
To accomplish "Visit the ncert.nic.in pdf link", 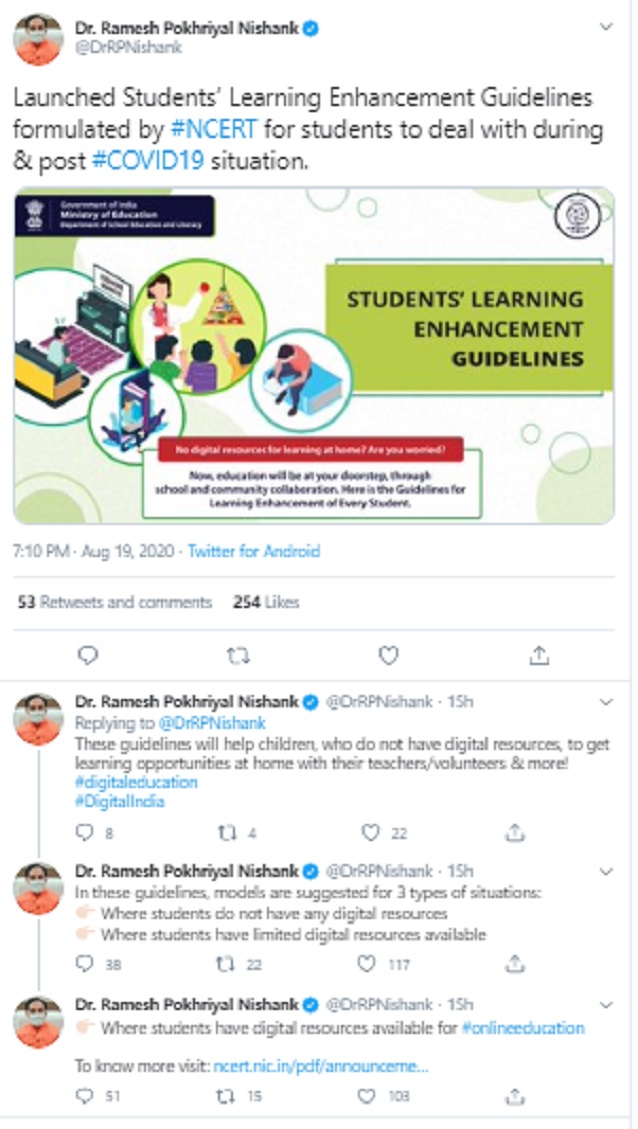I will coord(321,1066).
